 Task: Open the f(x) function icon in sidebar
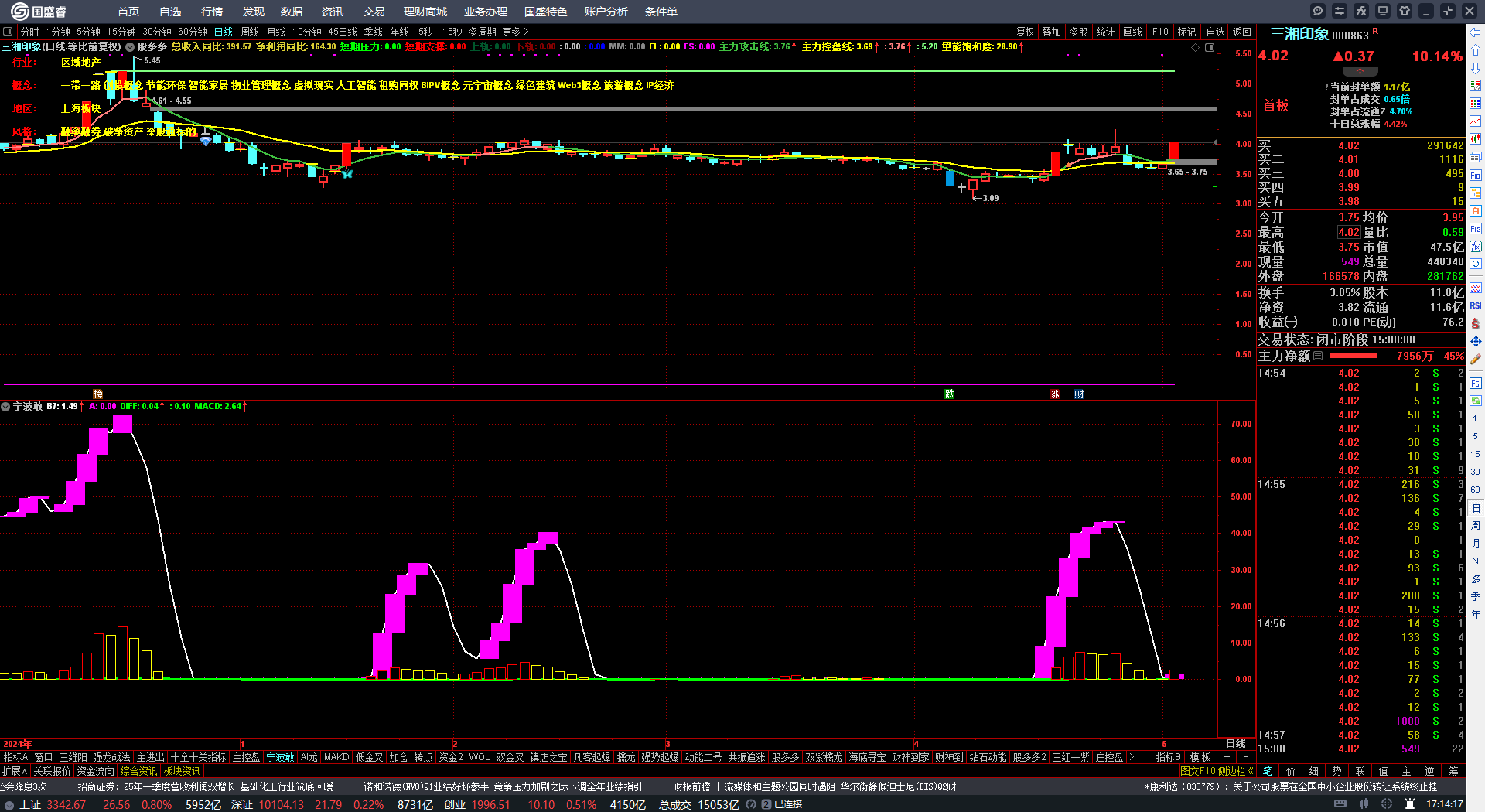click(1476, 247)
